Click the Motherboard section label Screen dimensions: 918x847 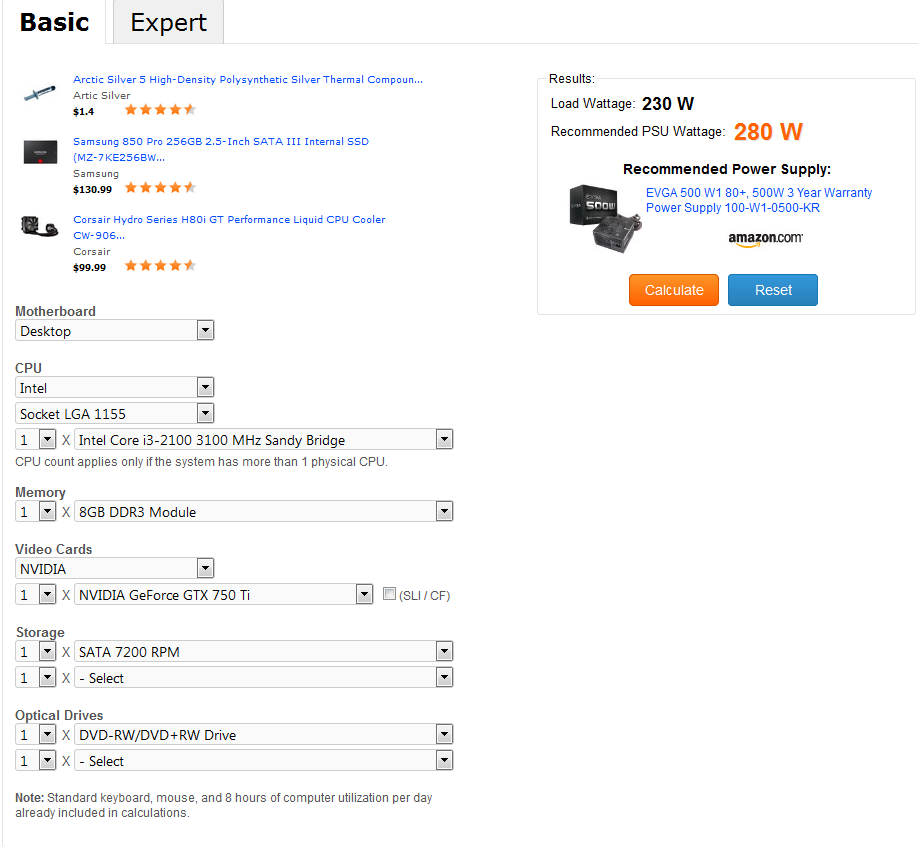point(56,311)
